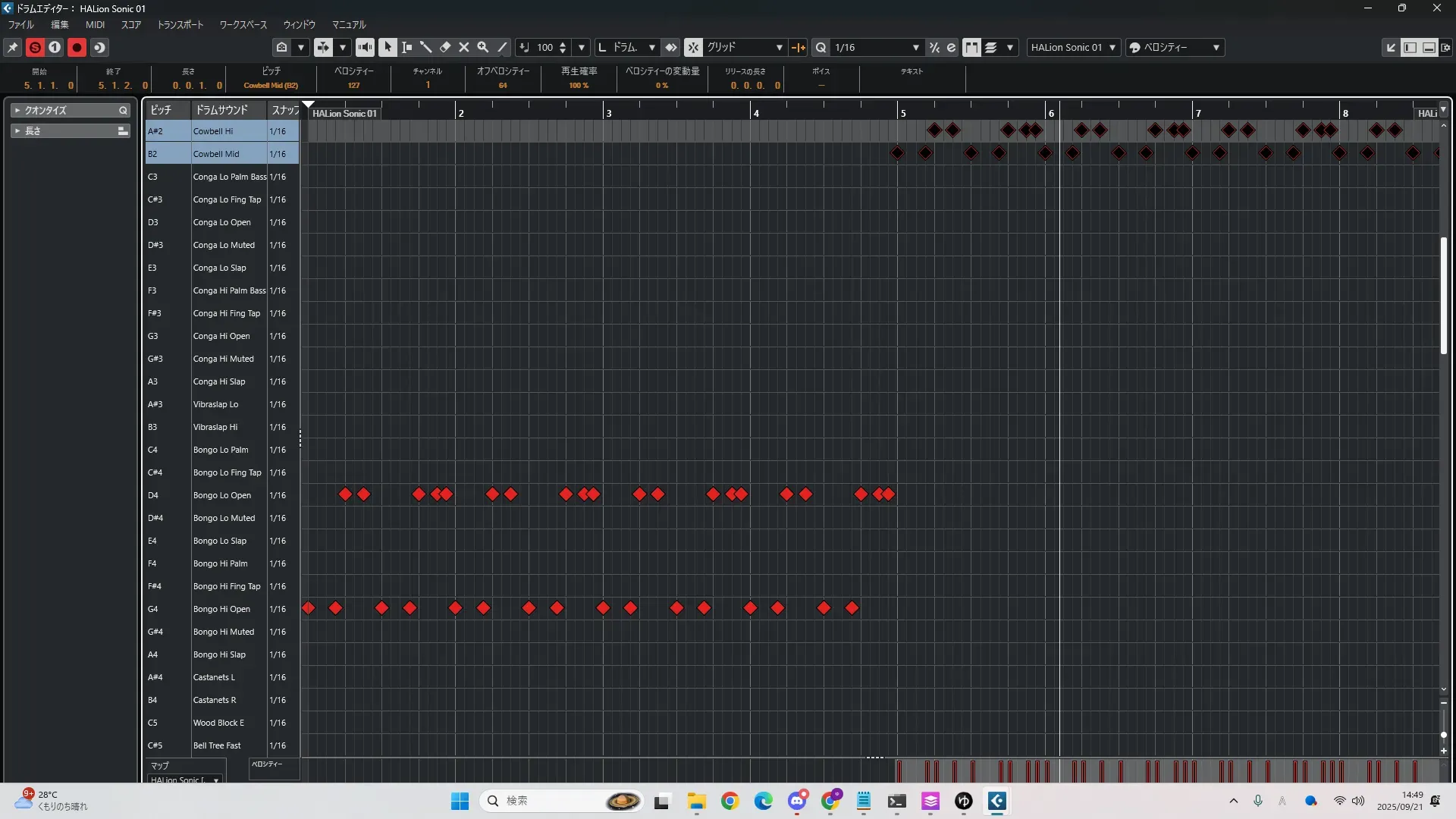Open the トランスポート menu

click(180, 25)
